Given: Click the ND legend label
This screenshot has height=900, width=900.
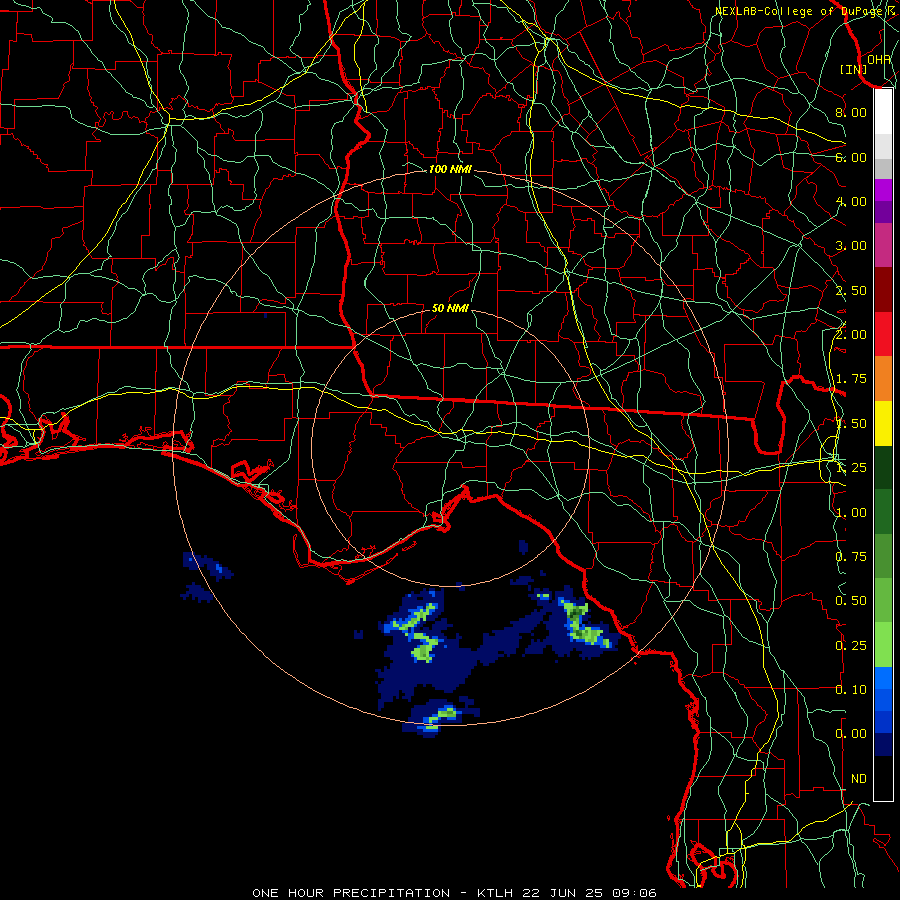Looking at the screenshot, I should 859,779.
